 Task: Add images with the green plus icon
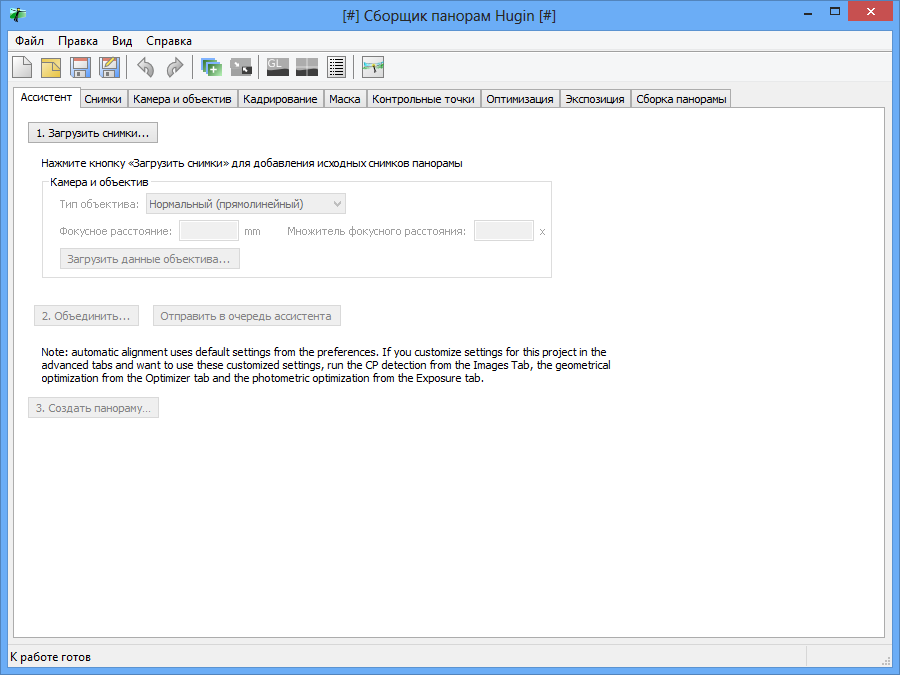coord(211,67)
